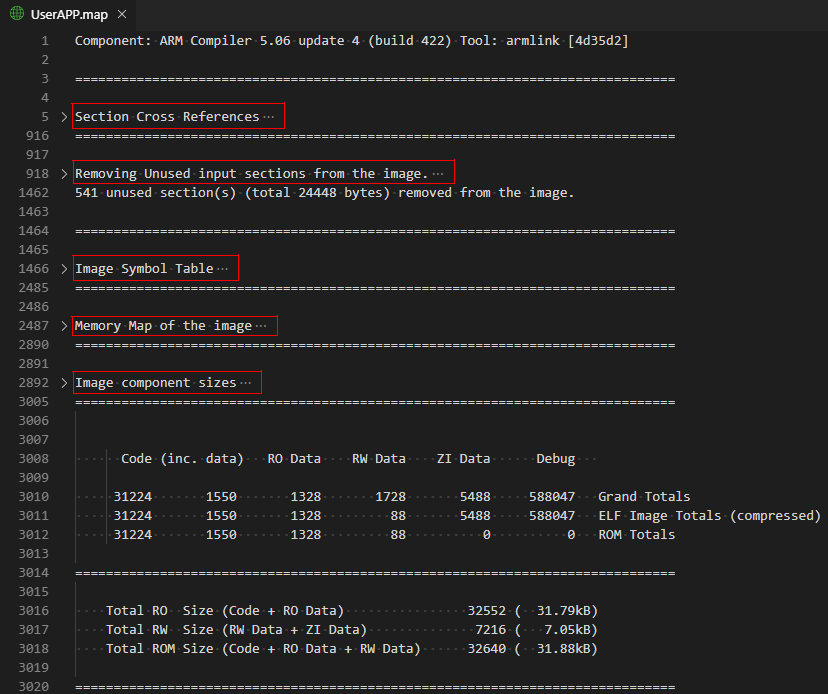Click line number 1462 in the gutter
The image size is (828, 694).
[x=33, y=193]
